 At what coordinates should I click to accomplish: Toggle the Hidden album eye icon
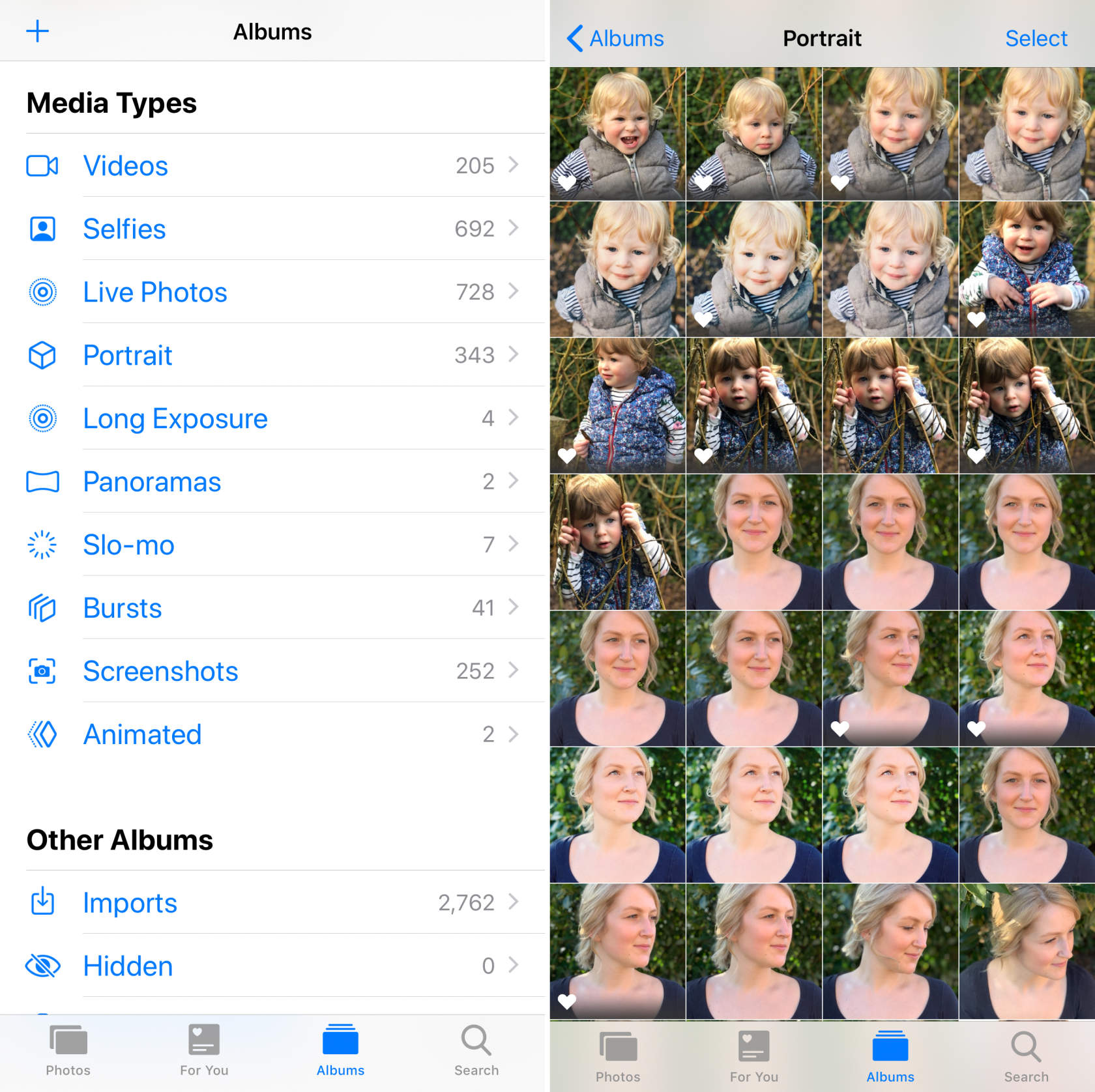tap(42, 966)
